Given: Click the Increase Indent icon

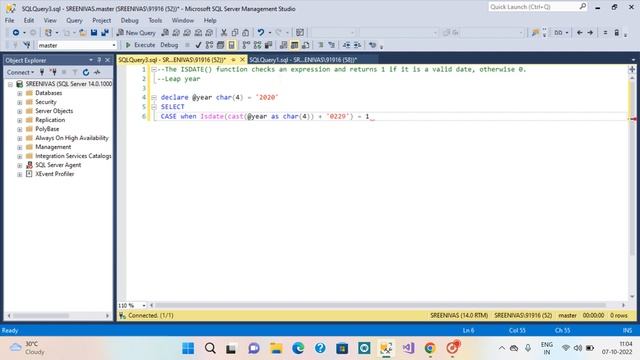Looking at the screenshot, I should coord(357,45).
